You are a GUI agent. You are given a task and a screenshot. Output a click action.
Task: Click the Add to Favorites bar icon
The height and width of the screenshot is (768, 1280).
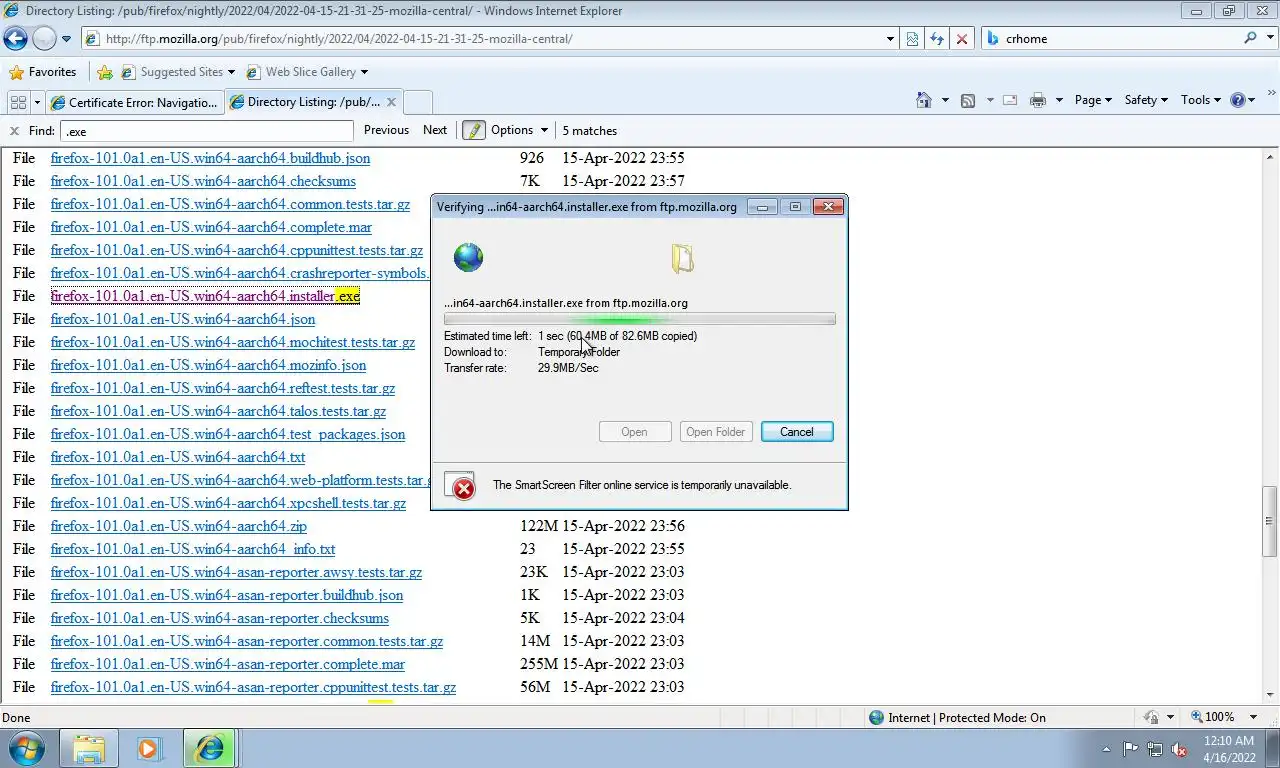coord(105,72)
